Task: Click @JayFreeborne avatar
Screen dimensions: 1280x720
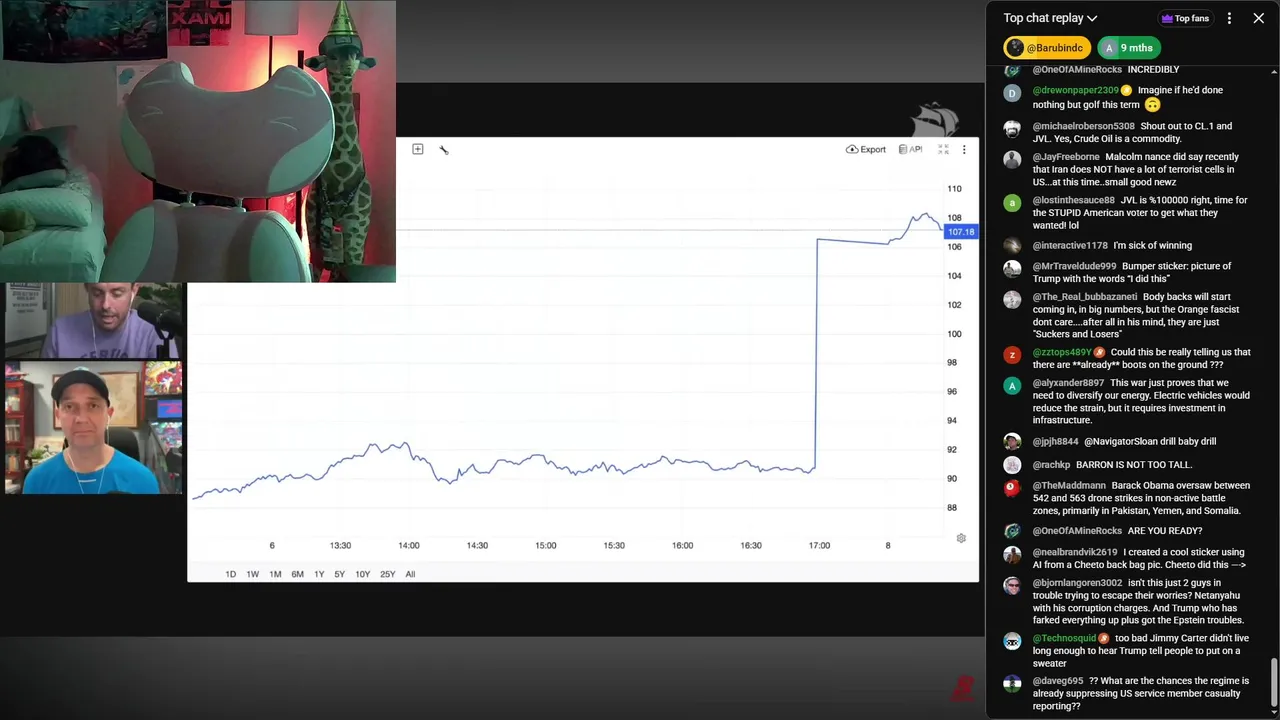Action: 1012,159
